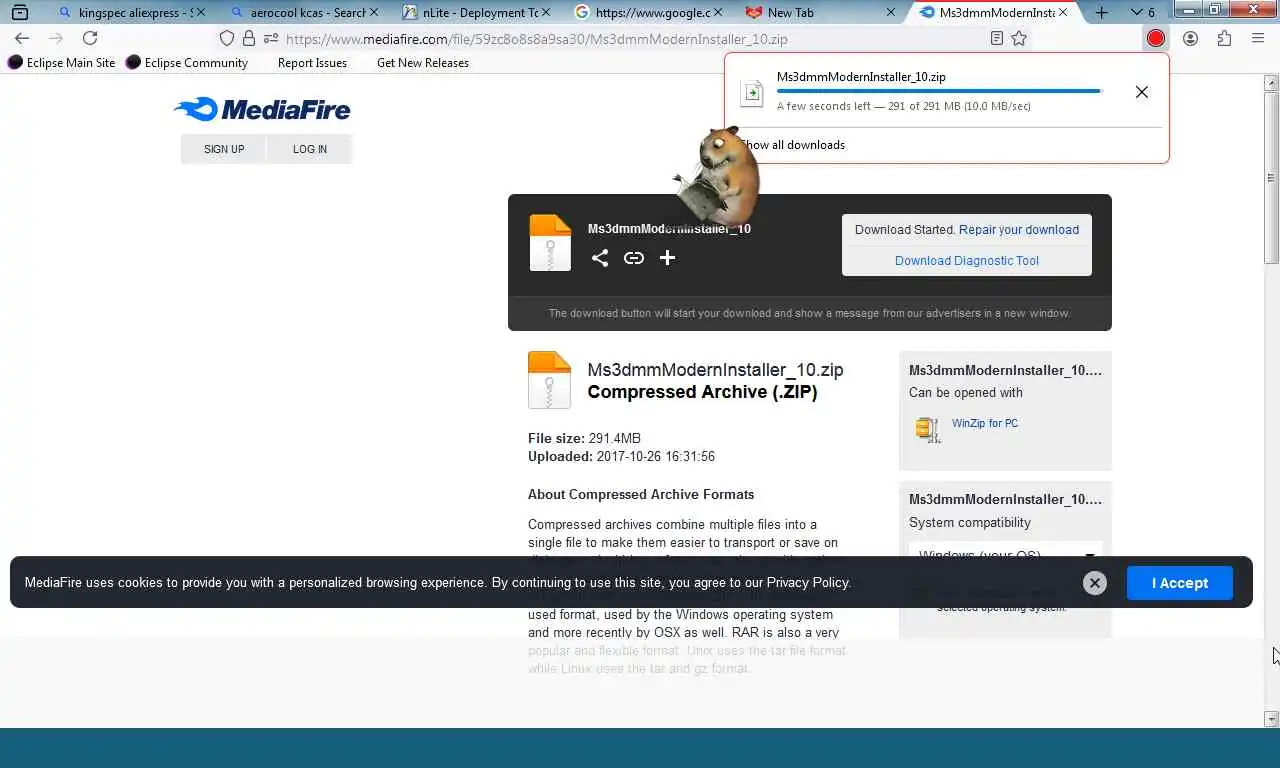This screenshot has height=768, width=1280.
Task: Dismiss the cookie notice with X
Action: pos(1095,583)
